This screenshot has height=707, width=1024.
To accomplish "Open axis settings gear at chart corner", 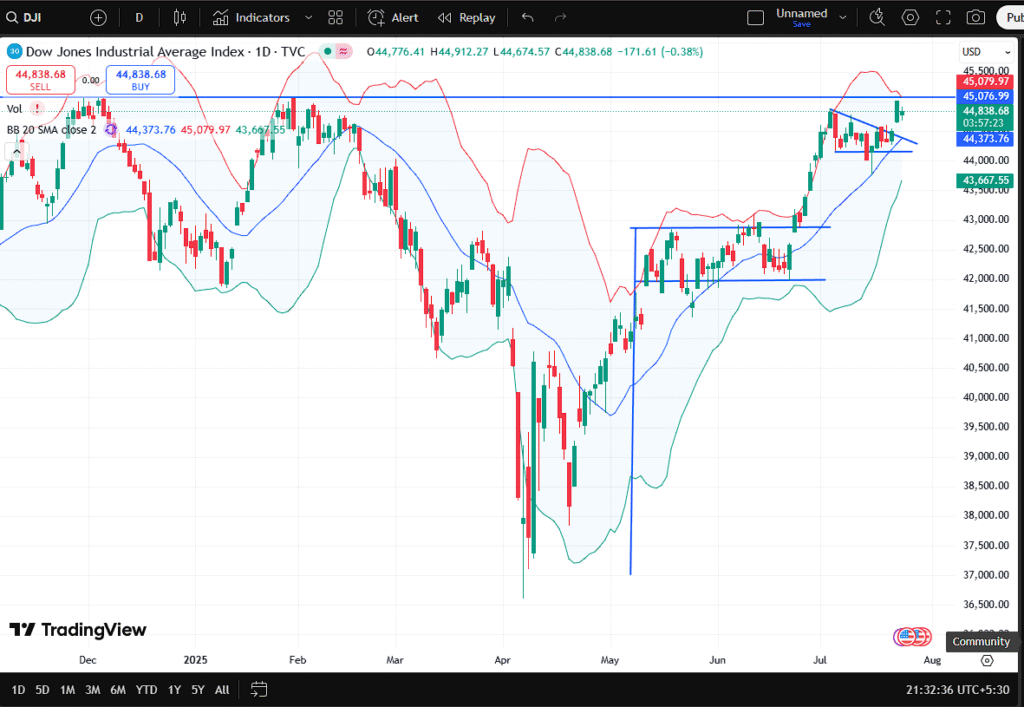I will tap(987, 661).
